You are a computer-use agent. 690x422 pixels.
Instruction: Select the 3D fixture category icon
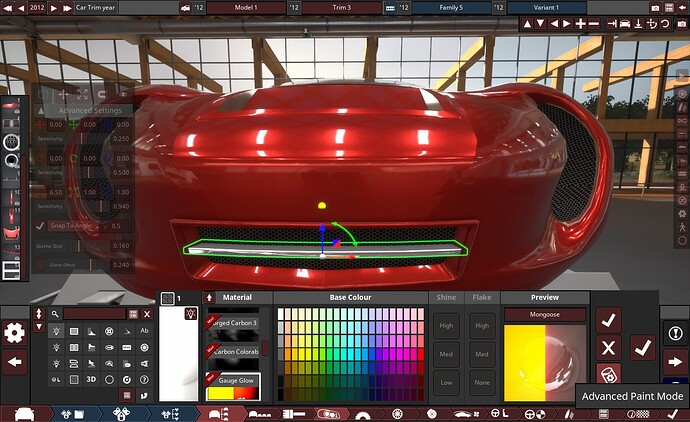point(90,380)
